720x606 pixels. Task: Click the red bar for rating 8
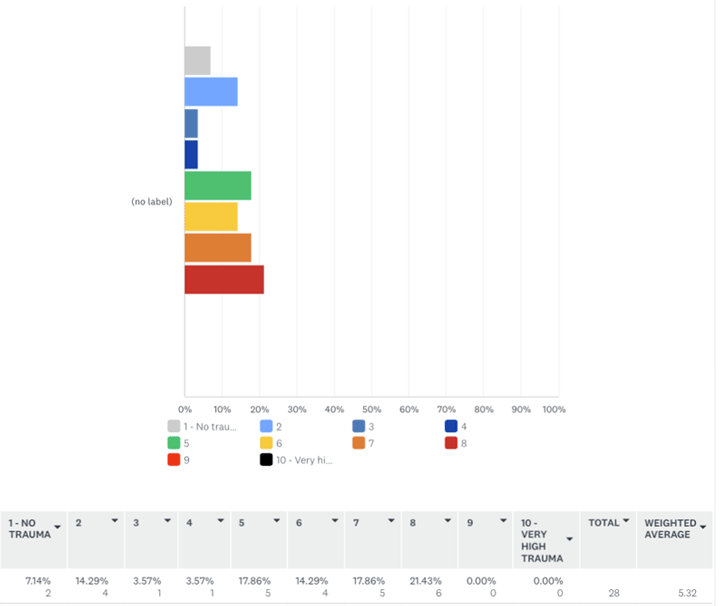pyautogui.click(x=224, y=280)
